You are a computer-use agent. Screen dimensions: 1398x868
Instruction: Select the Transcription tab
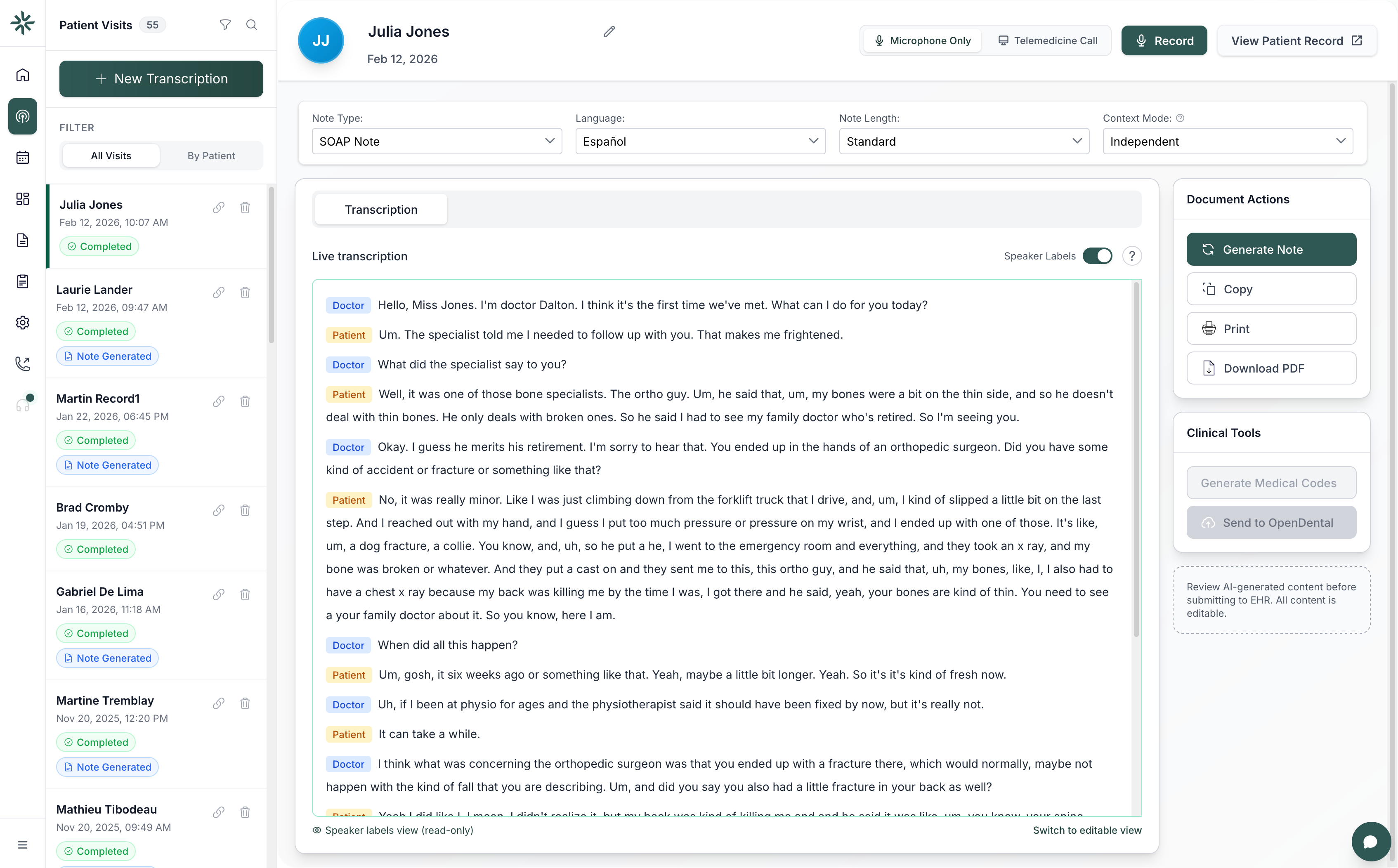(380, 210)
